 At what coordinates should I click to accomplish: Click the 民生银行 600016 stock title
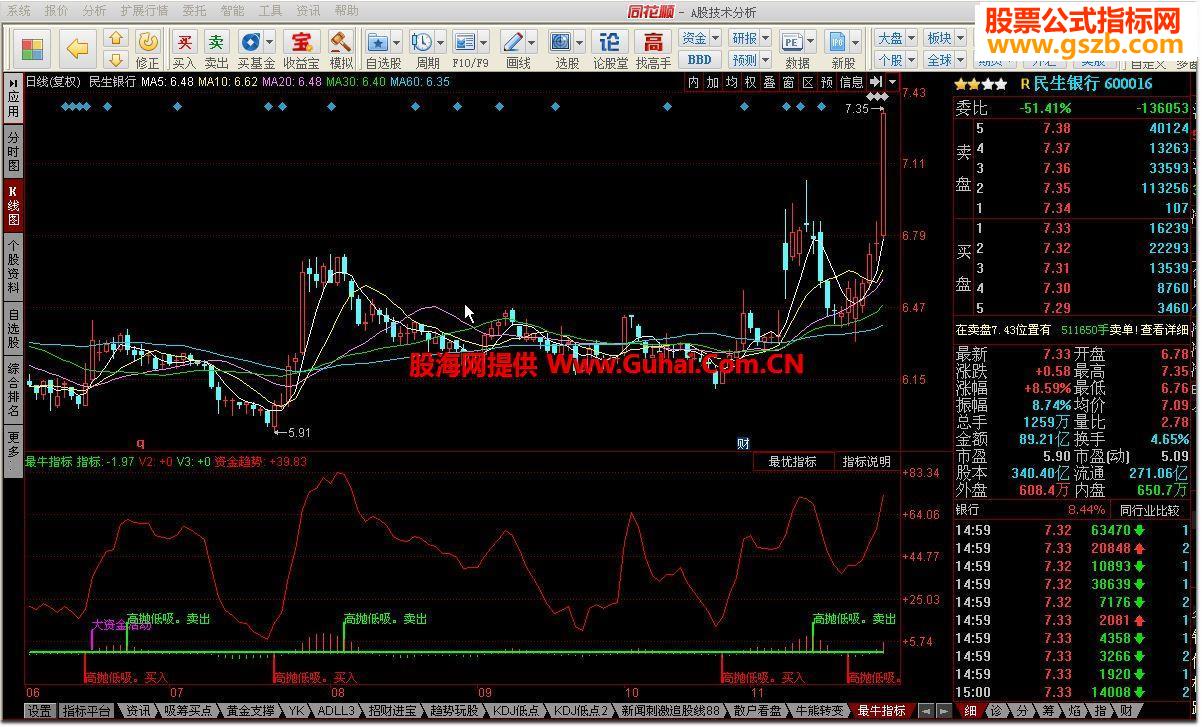1093,84
